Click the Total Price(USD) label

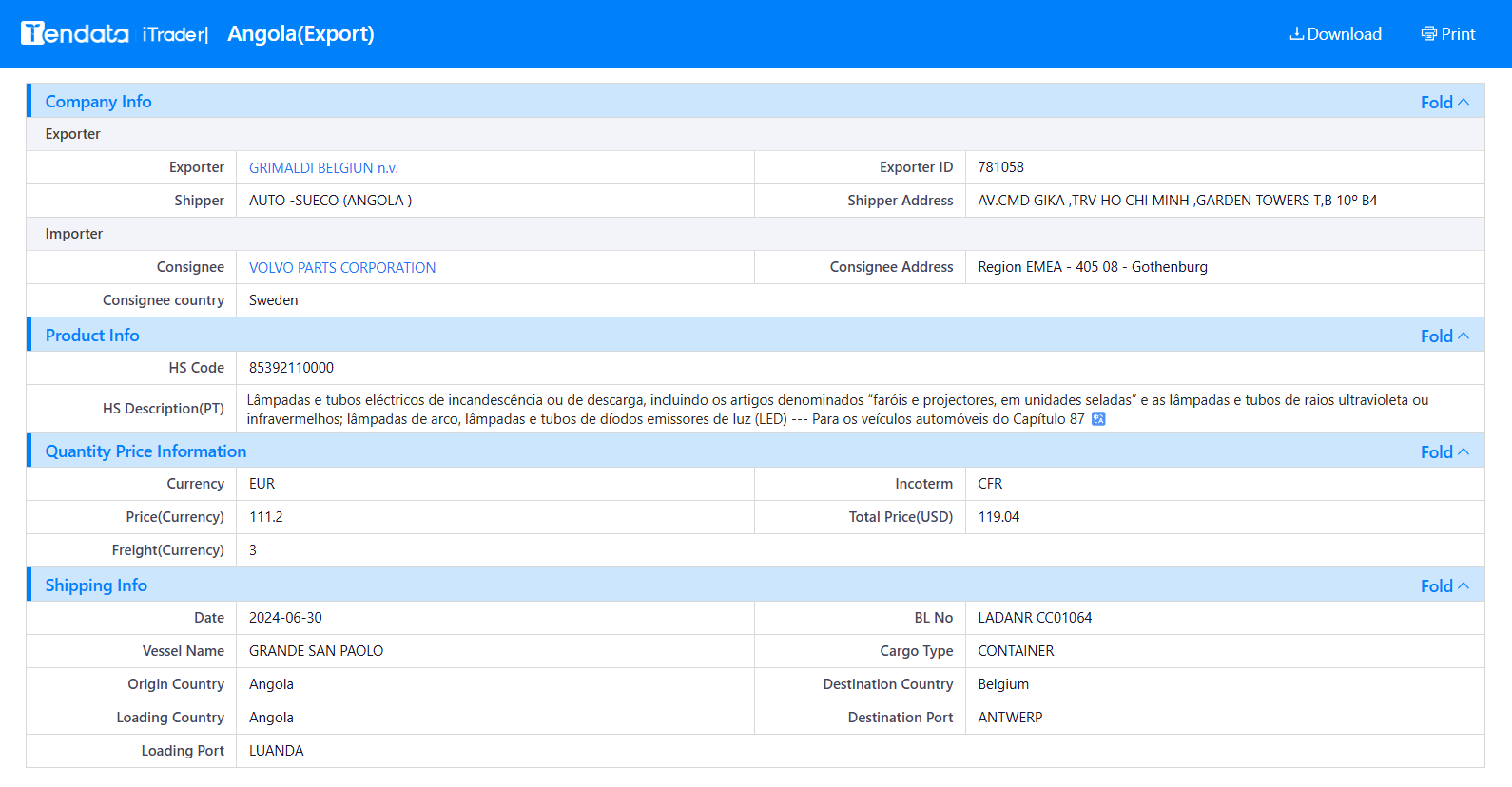(901, 517)
